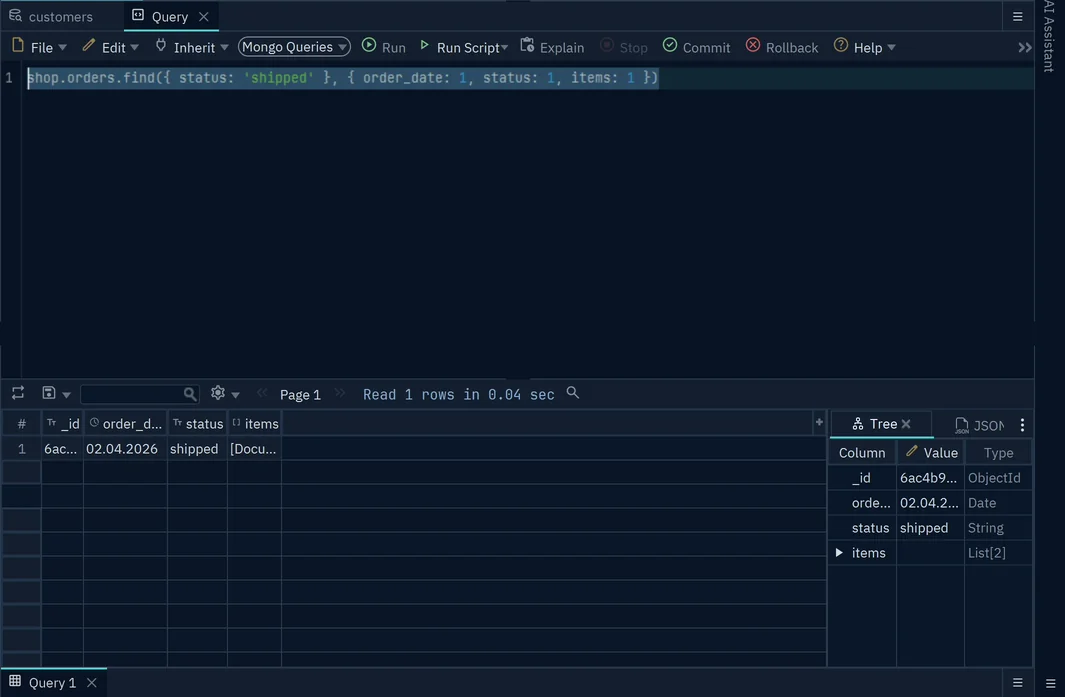Image resolution: width=1065 pixels, height=697 pixels.
Task: Open the AI Assistant side panel
Action: click(x=1049, y=36)
